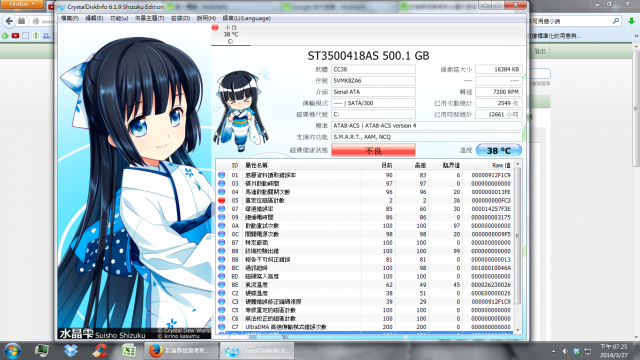This screenshot has width=640, height=360.
Task: Click the chibi Shizuku character image
Action: pos(241,110)
